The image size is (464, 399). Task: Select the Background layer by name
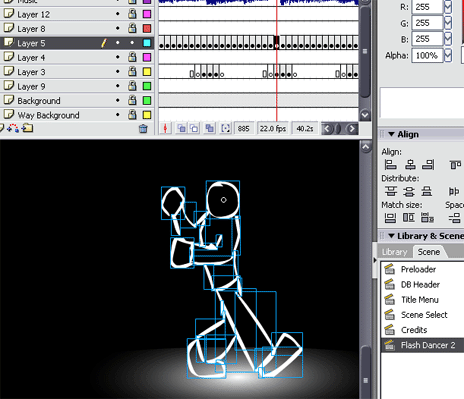coord(39,101)
